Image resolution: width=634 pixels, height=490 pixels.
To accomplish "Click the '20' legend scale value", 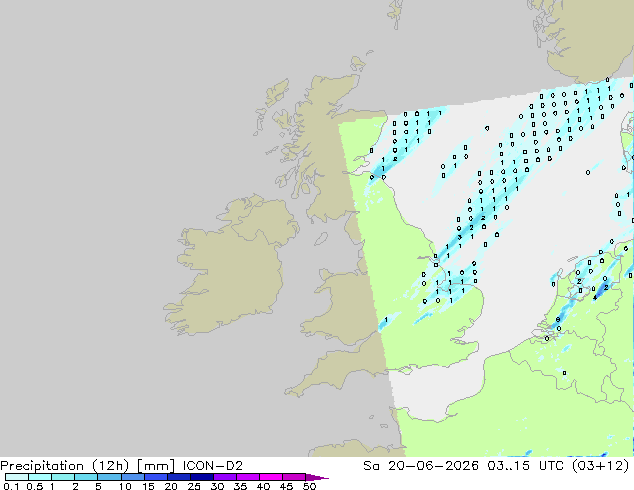I will (171, 486).
